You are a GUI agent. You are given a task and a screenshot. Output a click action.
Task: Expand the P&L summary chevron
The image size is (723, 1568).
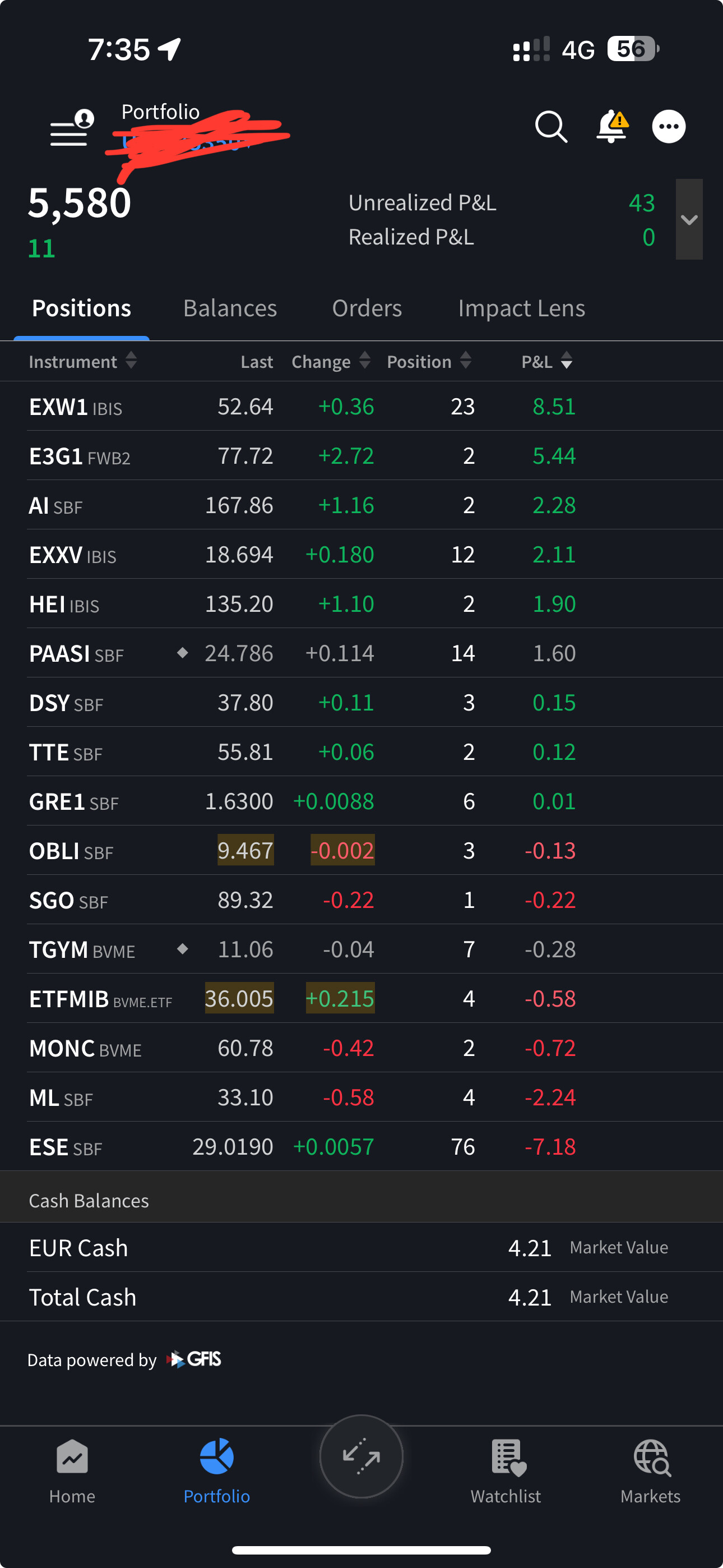pyautogui.click(x=689, y=219)
